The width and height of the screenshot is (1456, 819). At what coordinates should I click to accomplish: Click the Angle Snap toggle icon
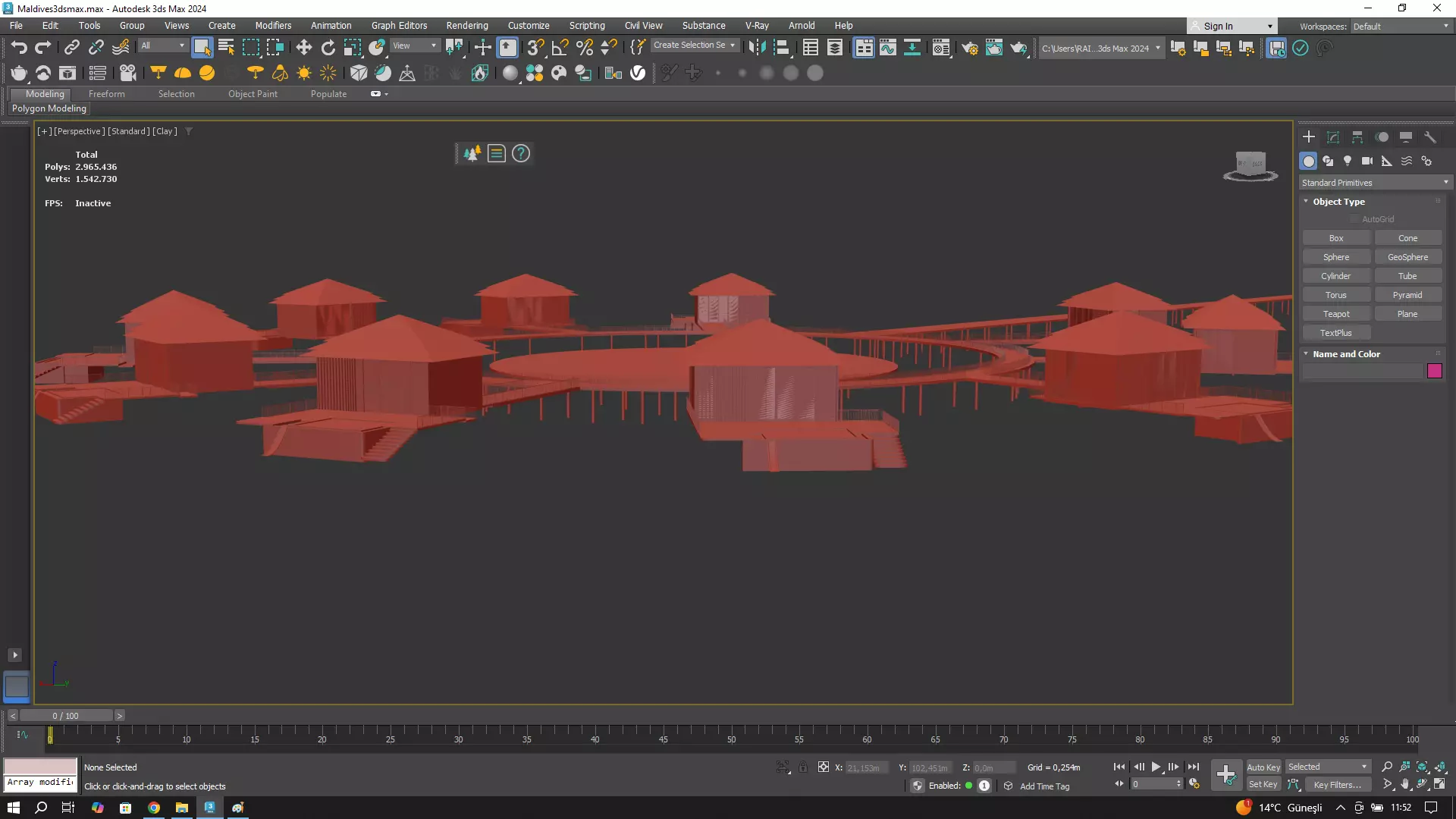tap(560, 48)
